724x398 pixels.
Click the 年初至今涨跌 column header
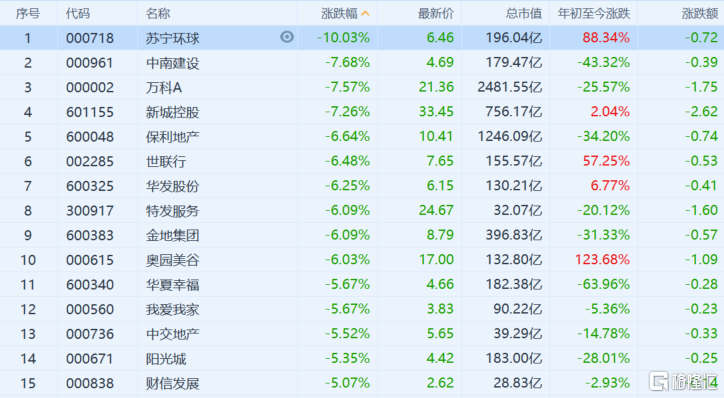593,13
